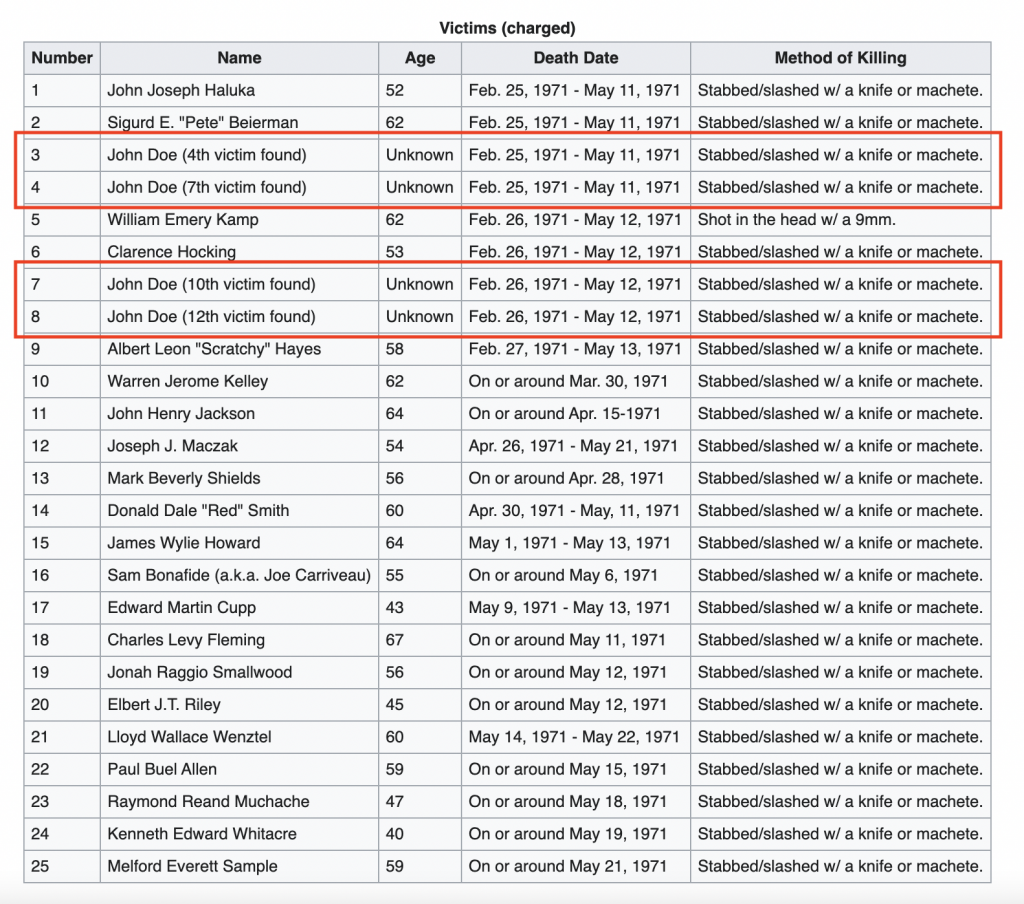
Task: Click the "Victims (charged)" table caption
Action: pos(507,28)
